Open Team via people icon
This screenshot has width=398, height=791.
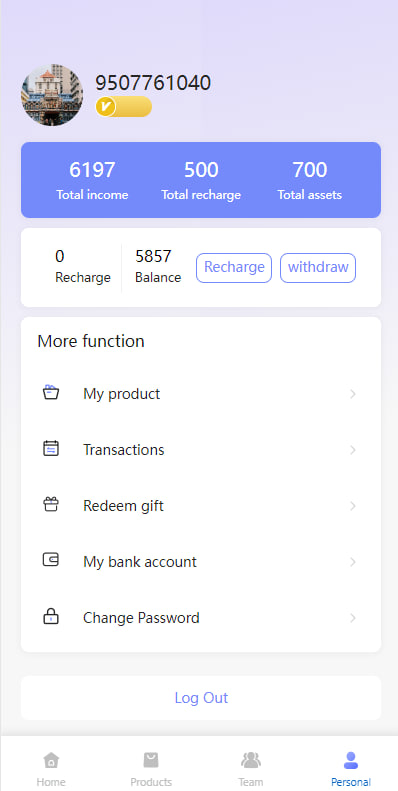(x=251, y=760)
